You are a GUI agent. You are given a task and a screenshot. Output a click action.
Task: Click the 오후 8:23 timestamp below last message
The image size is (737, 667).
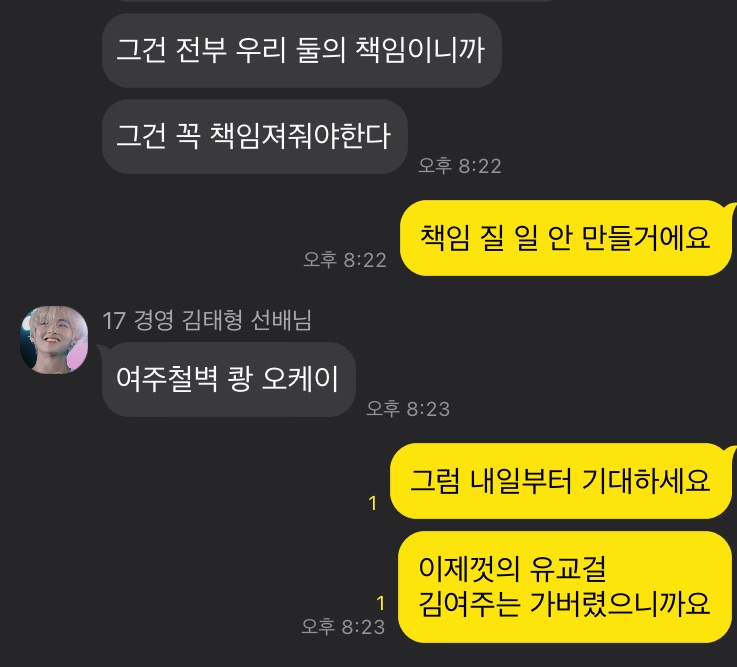[x=343, y=627]
